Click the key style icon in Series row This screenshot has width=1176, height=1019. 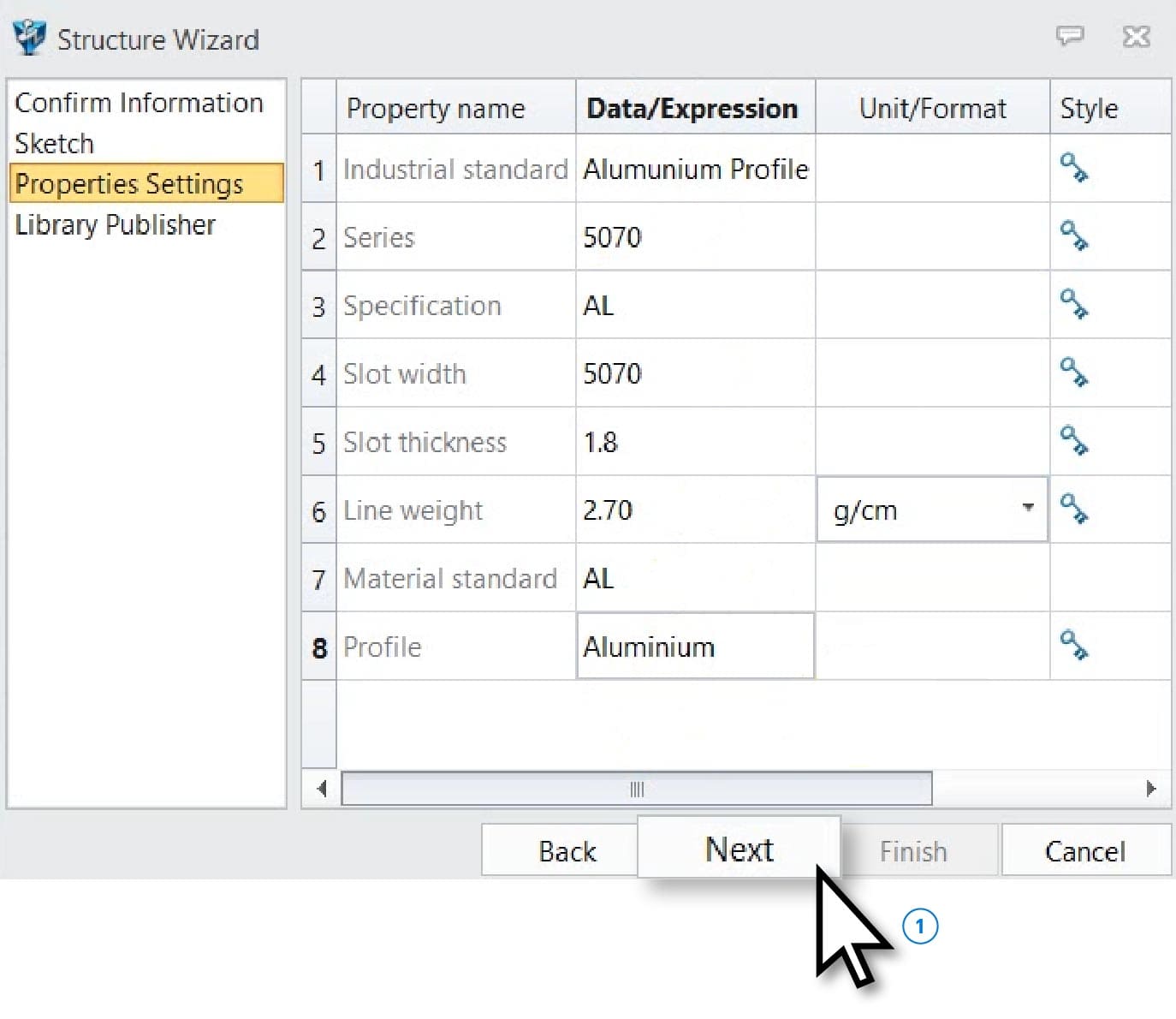click(1073, 235)
